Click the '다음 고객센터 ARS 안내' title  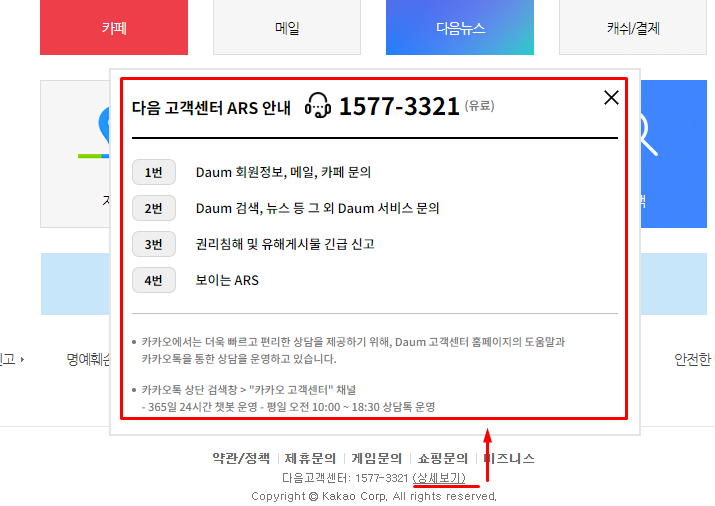pyautogui.click(x=211, y=108)
